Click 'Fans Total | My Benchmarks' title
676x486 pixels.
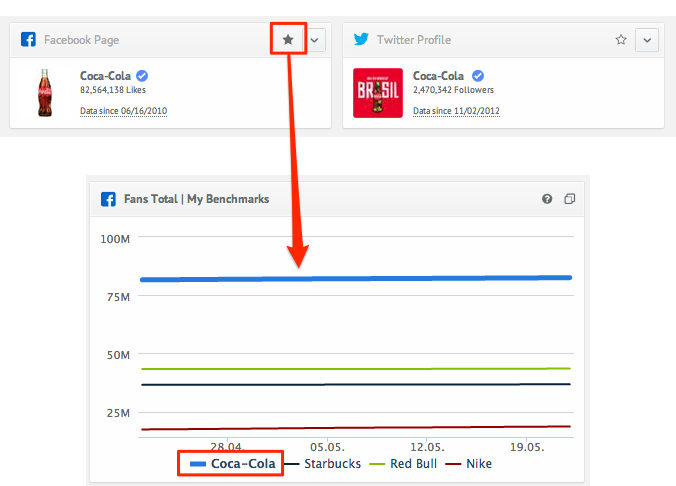[x=197, y=199]
